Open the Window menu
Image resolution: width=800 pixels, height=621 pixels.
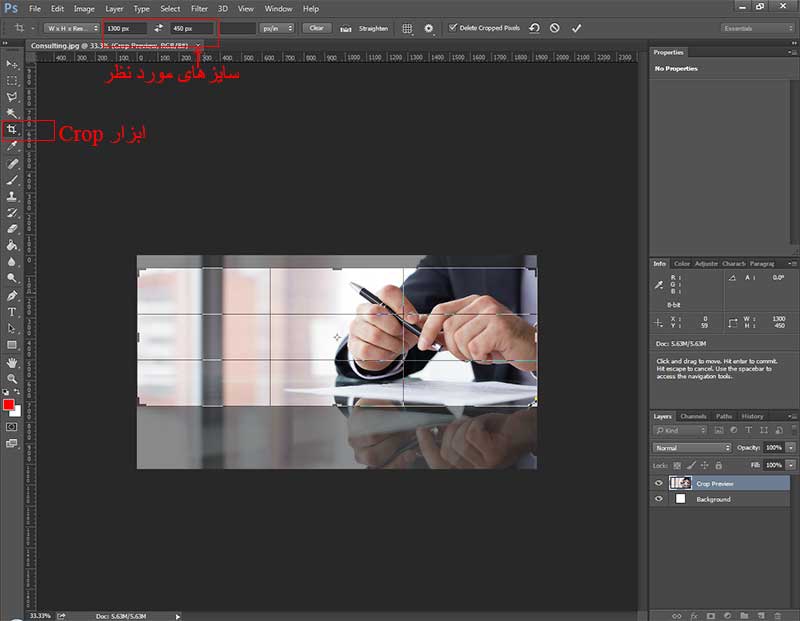tap(278, 9)
